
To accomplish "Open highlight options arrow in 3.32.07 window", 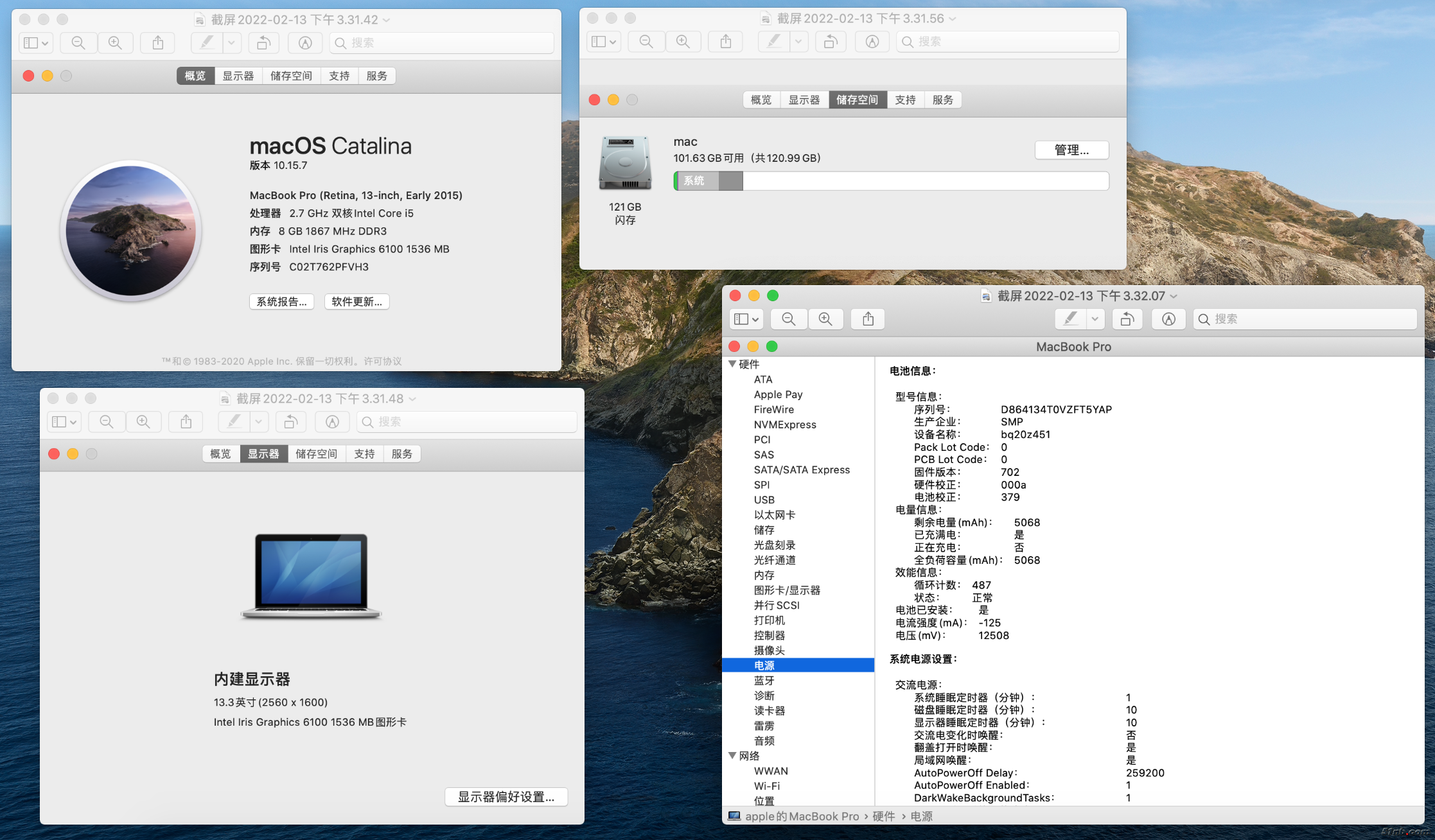I will tap(1095, 319).
